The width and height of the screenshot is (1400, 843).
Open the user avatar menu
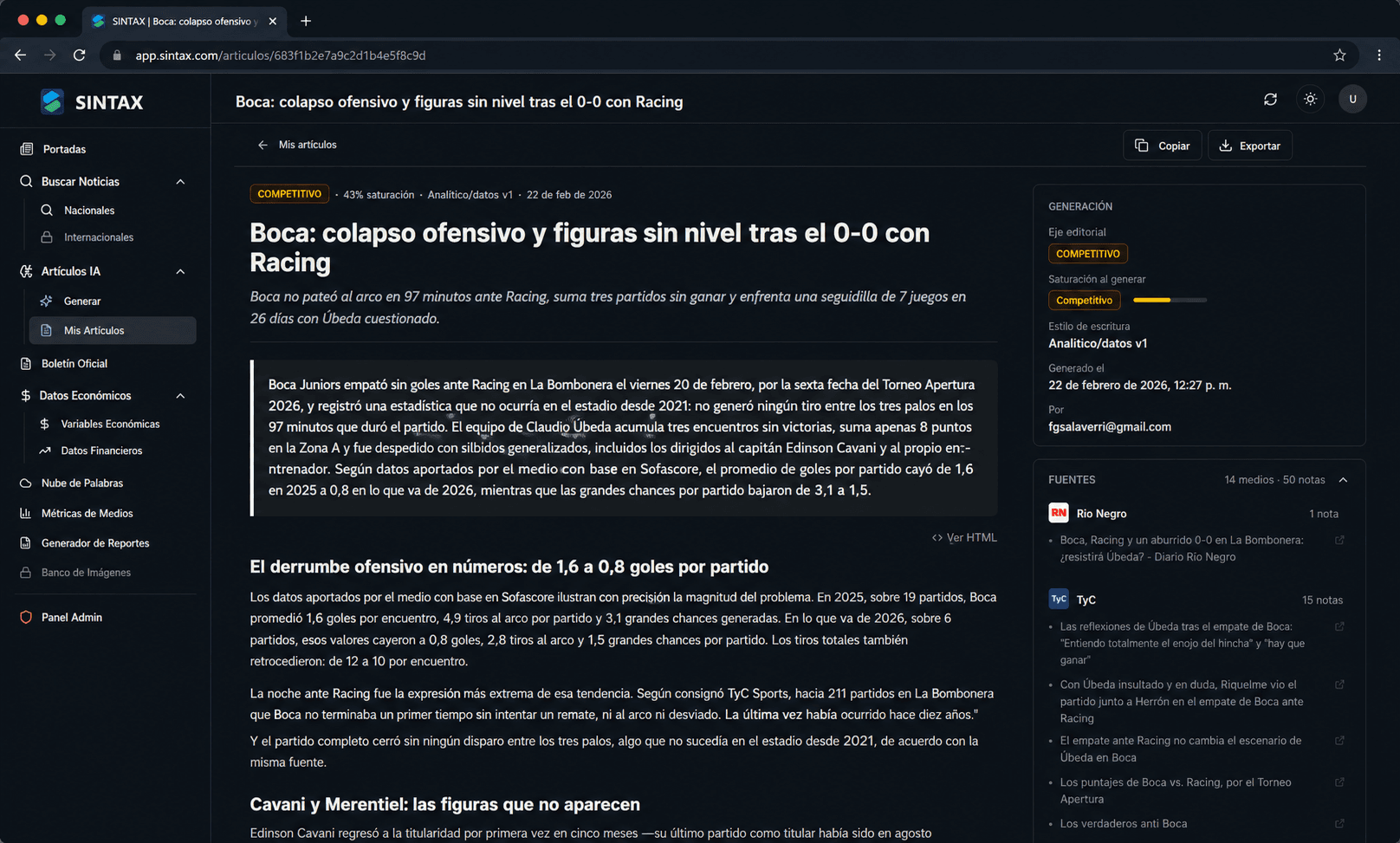tap(1352, 100)
